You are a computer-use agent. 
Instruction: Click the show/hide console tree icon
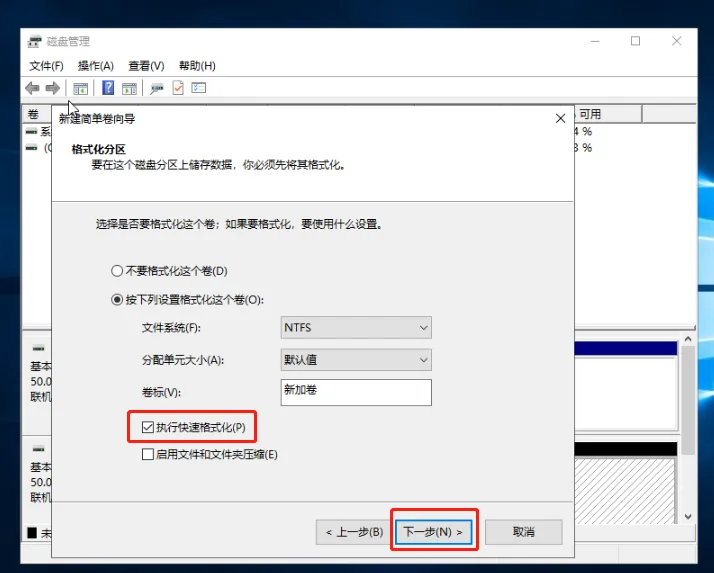(x=81, y=88)
